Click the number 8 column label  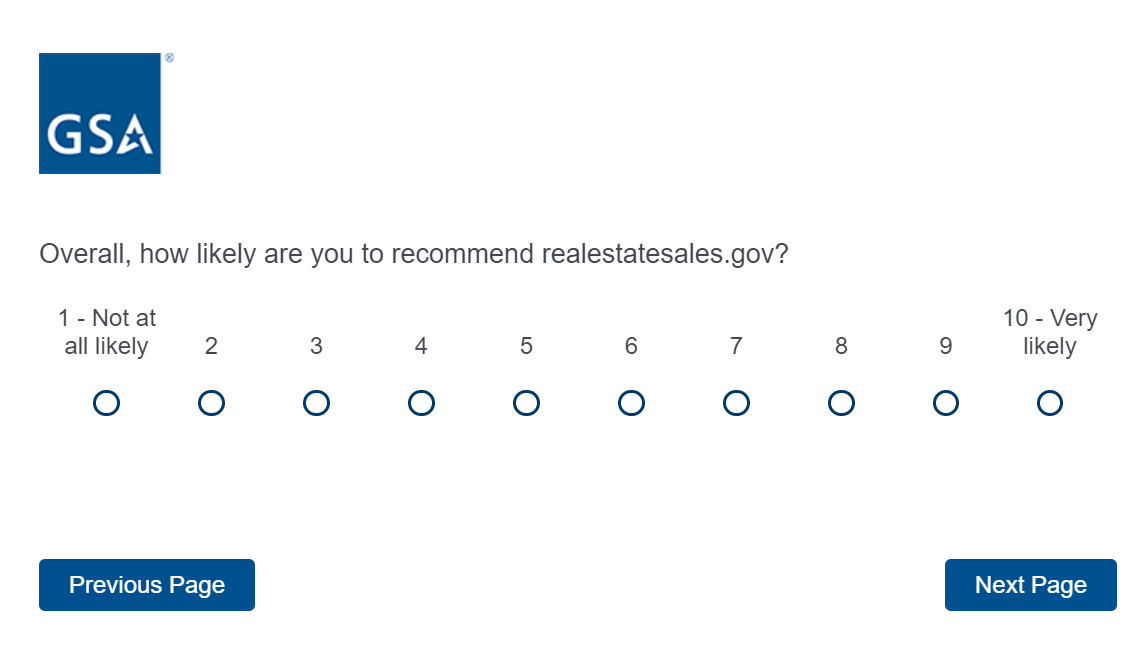[x=841, y=346]
